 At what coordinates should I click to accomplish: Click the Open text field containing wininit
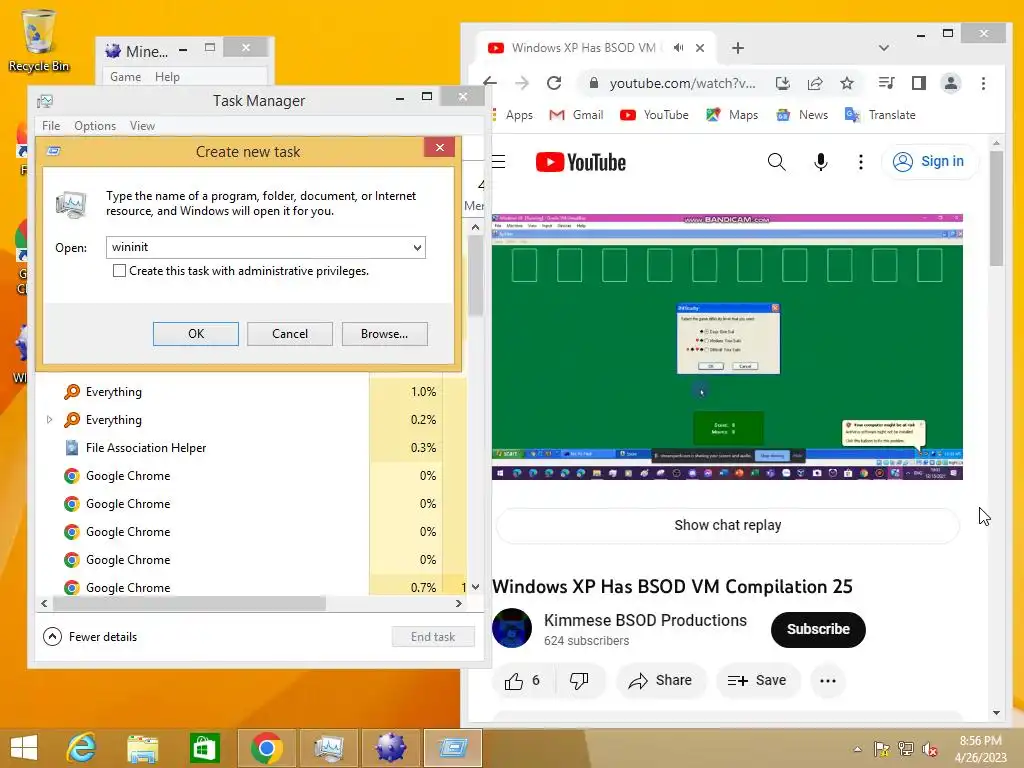pos(258,248)
